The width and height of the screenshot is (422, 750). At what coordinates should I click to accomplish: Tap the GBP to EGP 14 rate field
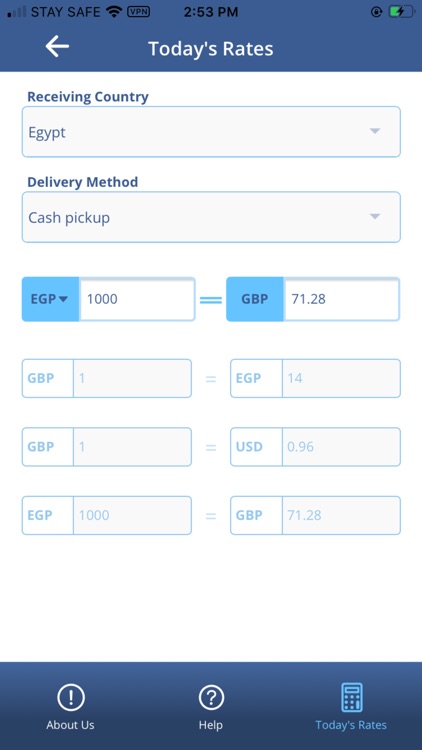coord(341,378)
